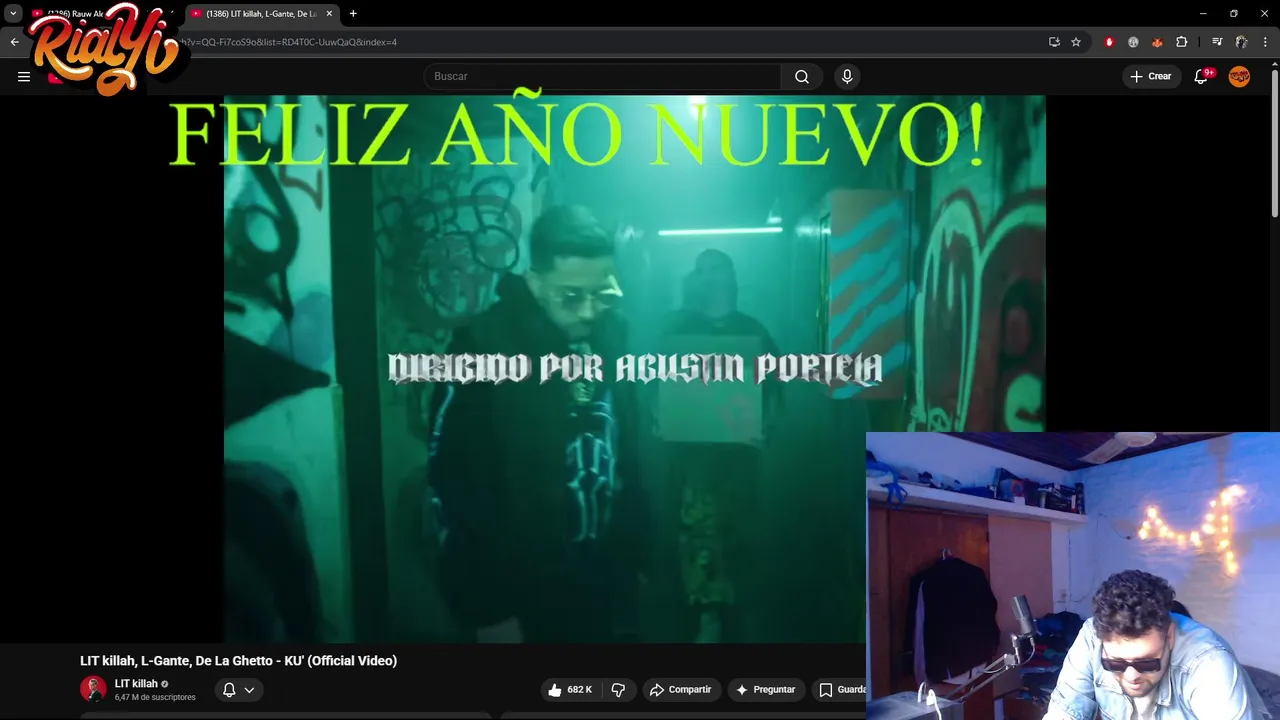1280x720 pixels.
Task: Open the Chrome three-dot menu
Action: 1265,42
